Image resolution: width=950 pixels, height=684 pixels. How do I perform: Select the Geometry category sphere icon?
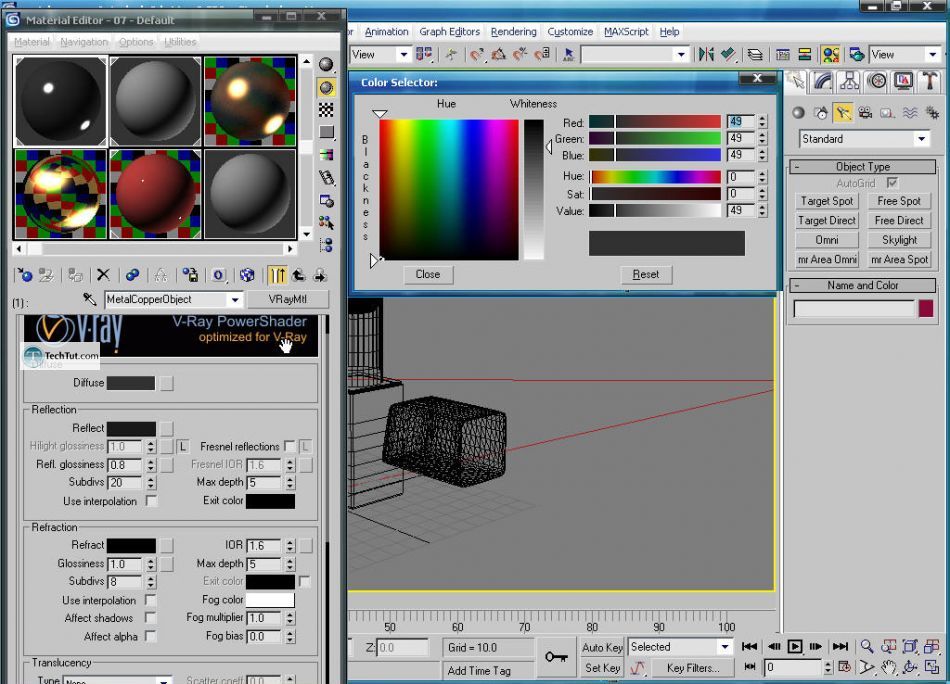click(x=799, y=113)
